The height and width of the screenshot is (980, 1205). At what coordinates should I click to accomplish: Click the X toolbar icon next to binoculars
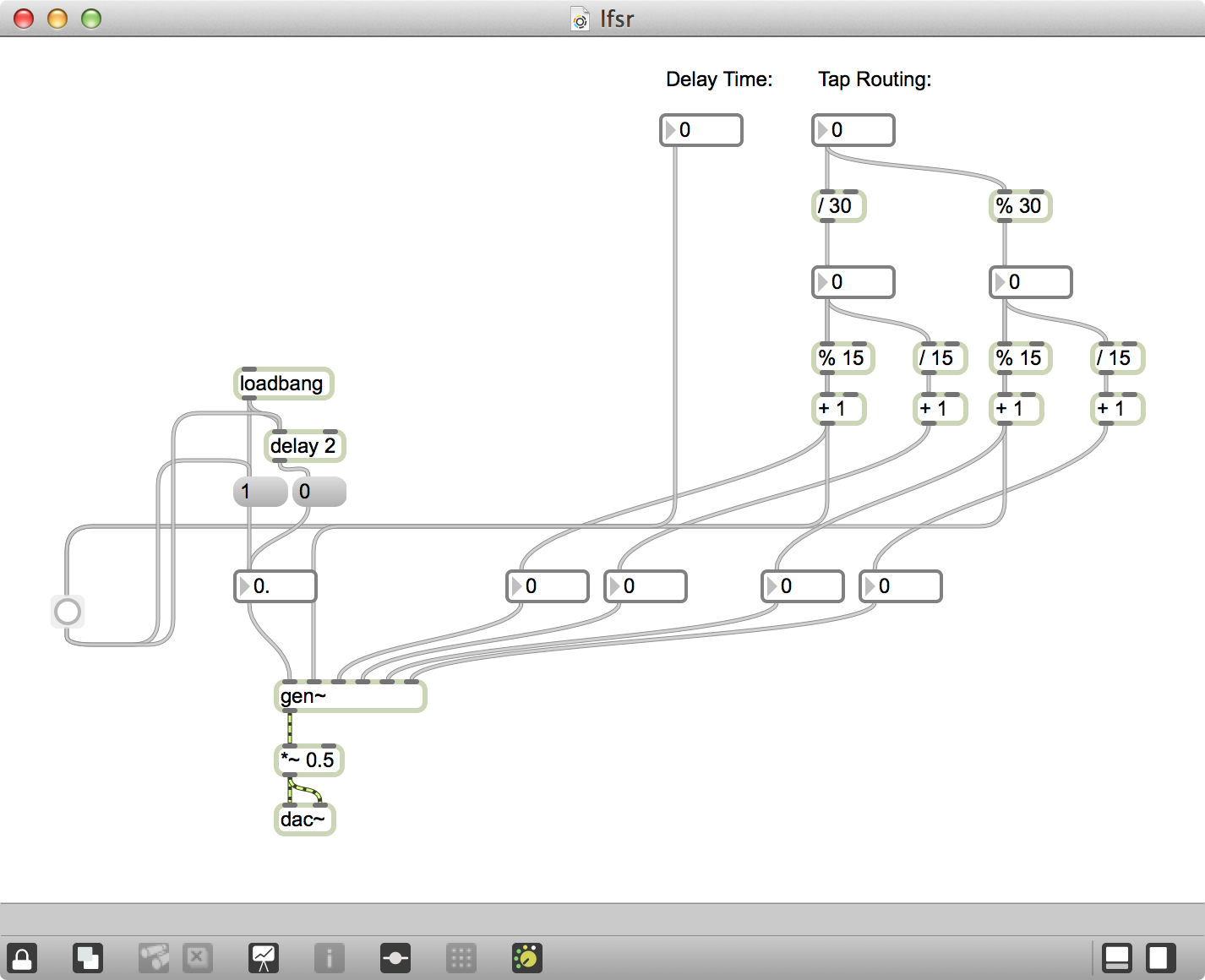click(198, 958)
